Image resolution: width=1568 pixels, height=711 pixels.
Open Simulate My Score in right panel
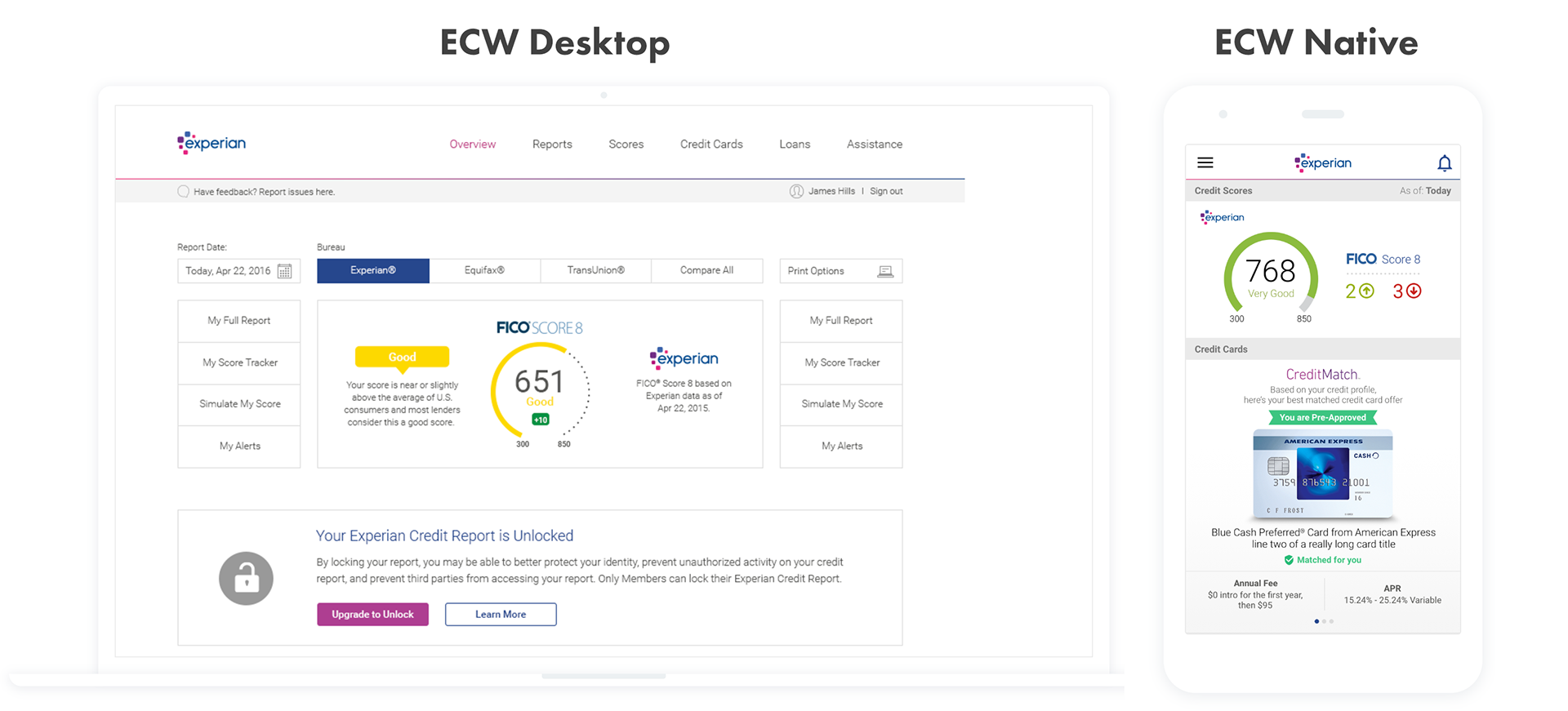coord(840,404)
